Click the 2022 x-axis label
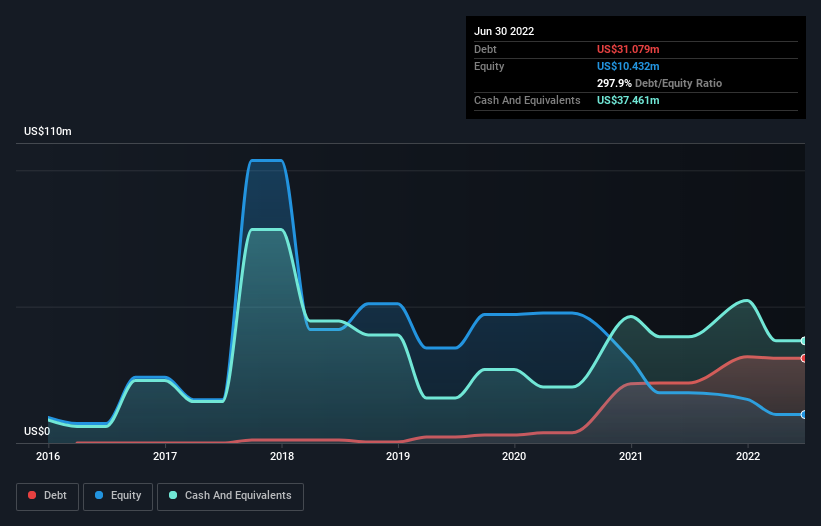Screen dimensions: 821x526 point(748,456)
